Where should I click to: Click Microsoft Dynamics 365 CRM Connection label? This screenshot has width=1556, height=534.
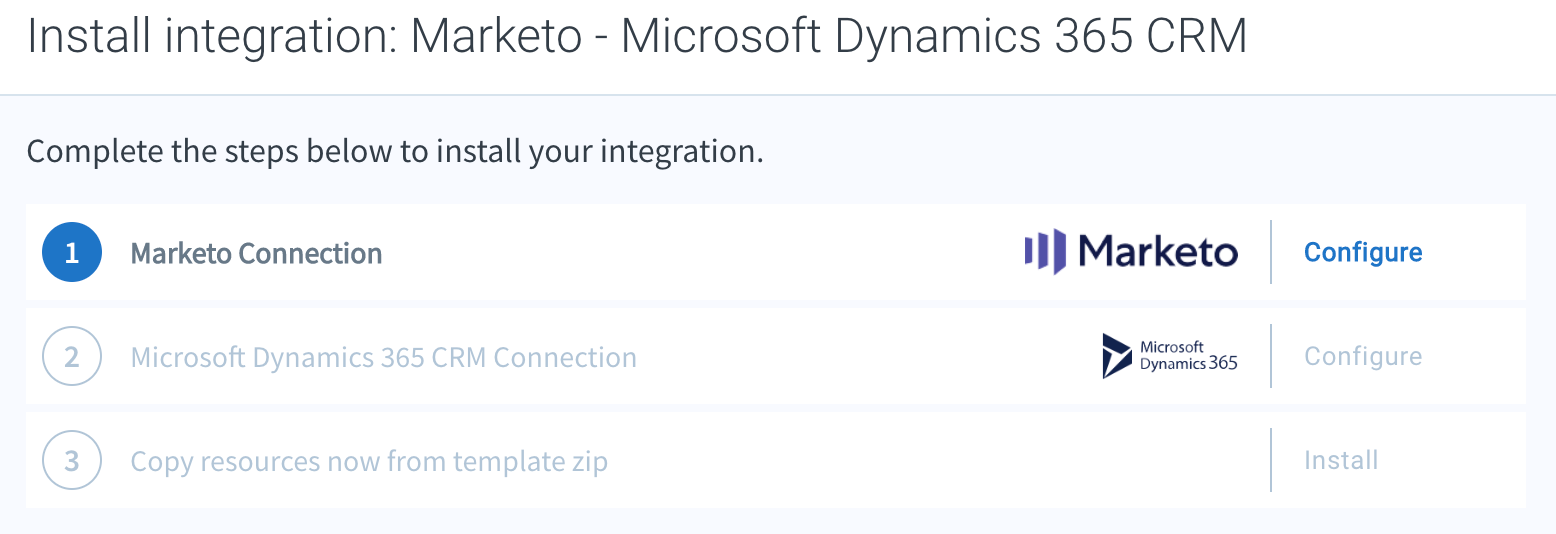coord(384,358)
